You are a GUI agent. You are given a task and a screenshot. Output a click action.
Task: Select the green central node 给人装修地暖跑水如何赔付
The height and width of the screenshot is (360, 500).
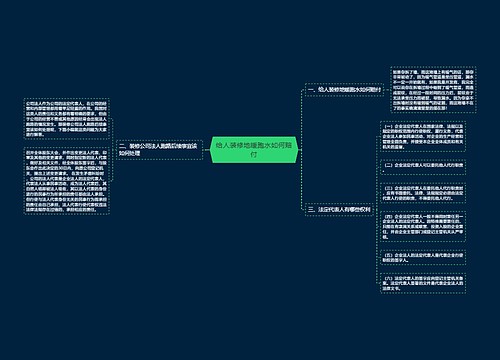(x=254, y=150)
